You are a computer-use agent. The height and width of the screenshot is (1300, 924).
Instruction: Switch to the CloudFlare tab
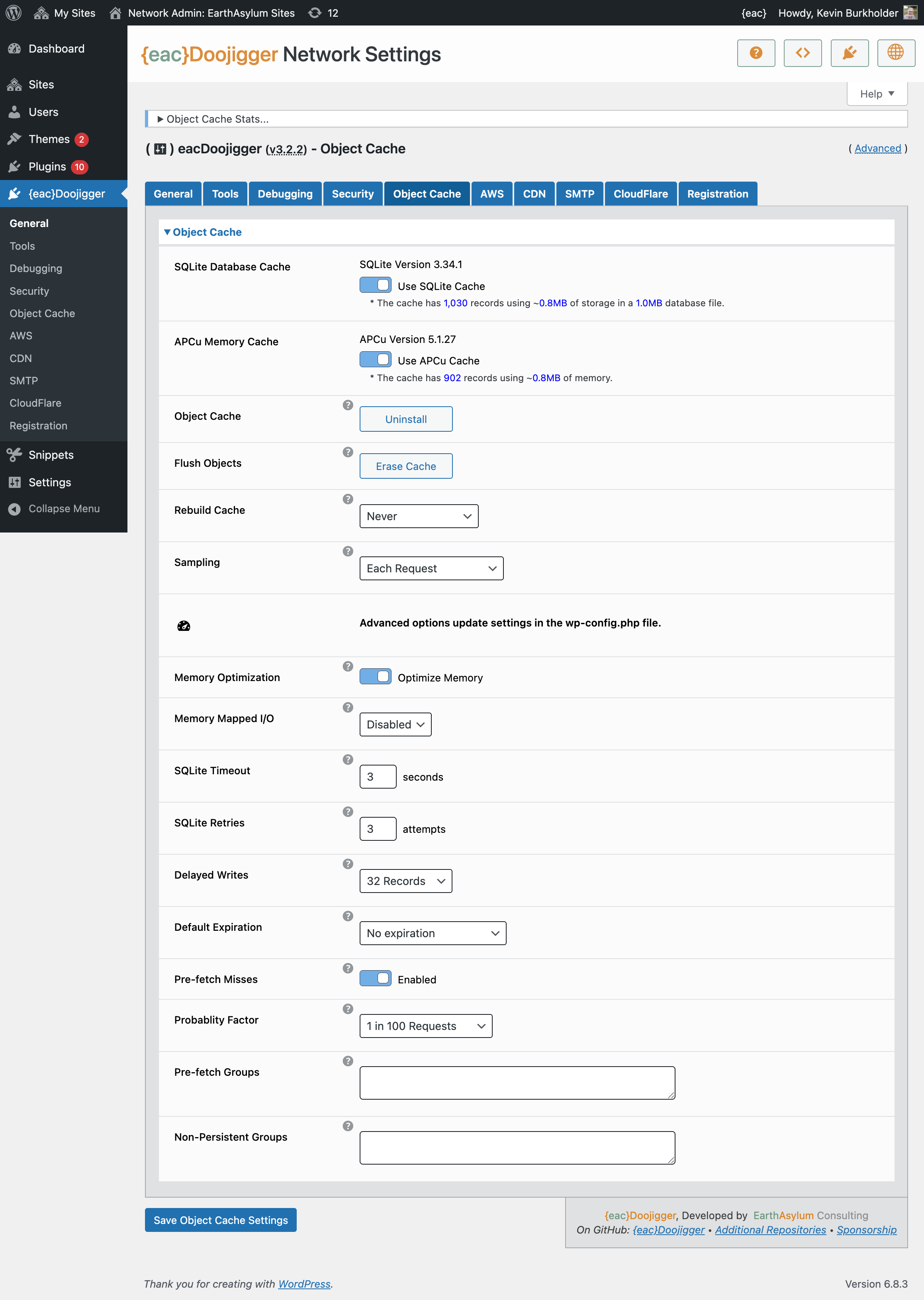tap(640, 194)
